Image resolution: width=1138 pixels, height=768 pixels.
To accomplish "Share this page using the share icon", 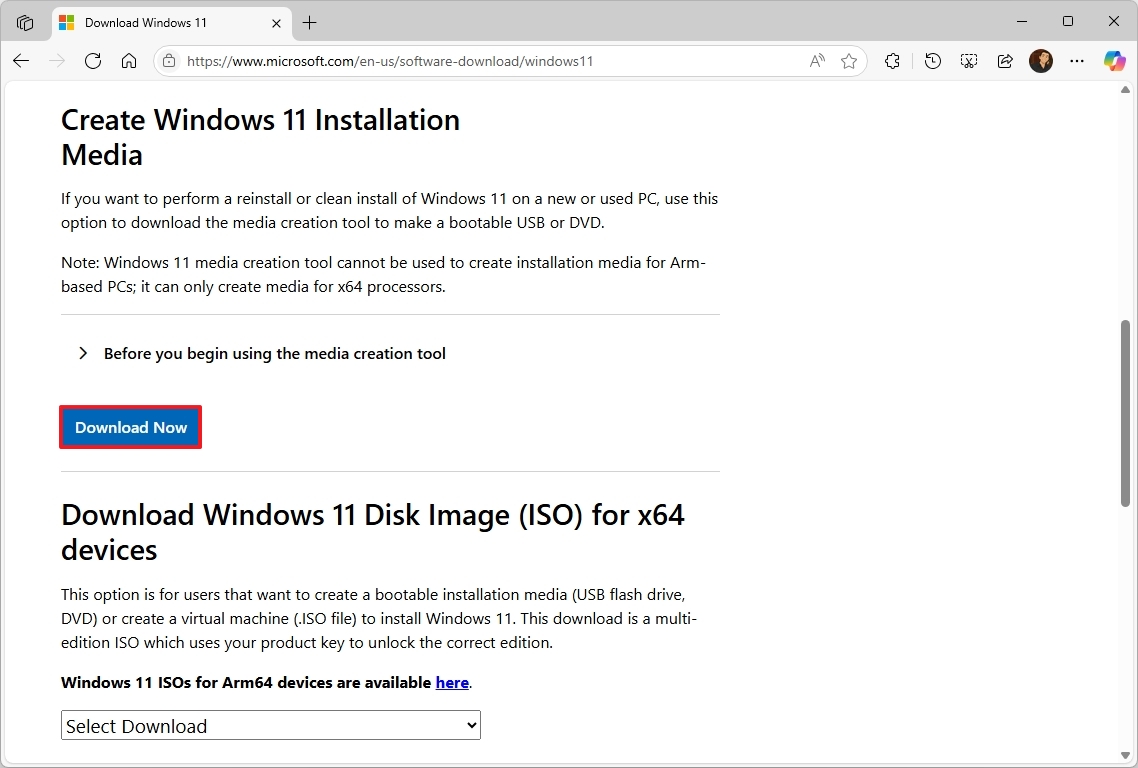I will (x=1005, y=61).
